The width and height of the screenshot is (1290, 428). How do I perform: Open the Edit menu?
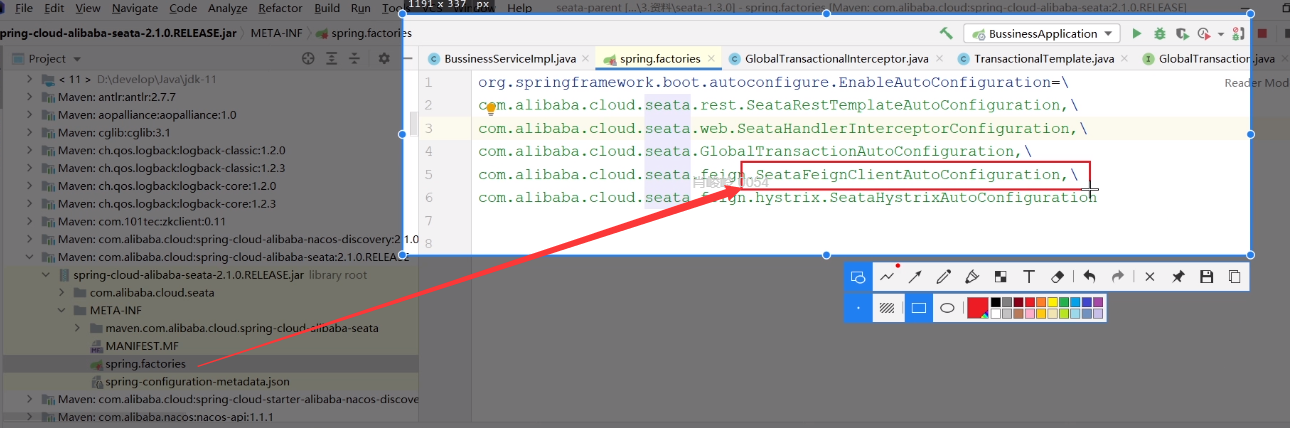54,8
